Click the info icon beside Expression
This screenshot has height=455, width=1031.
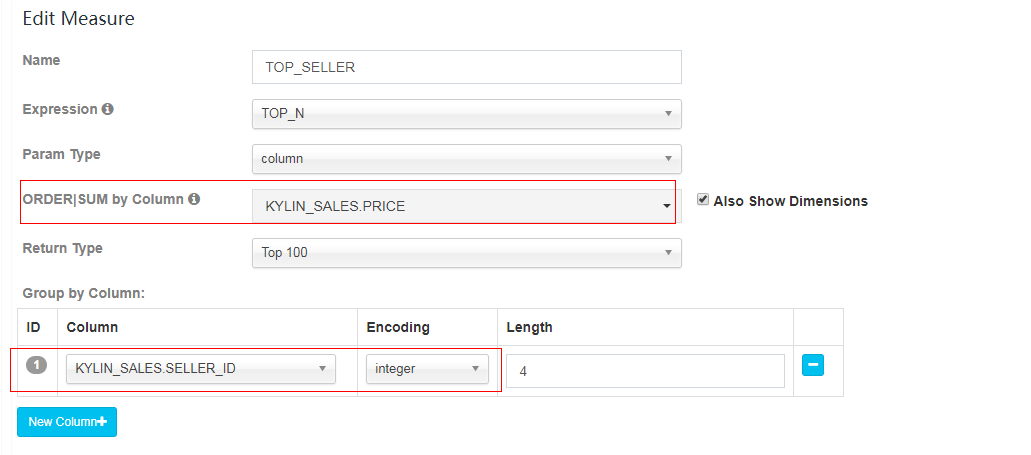(x=107, y=109)
